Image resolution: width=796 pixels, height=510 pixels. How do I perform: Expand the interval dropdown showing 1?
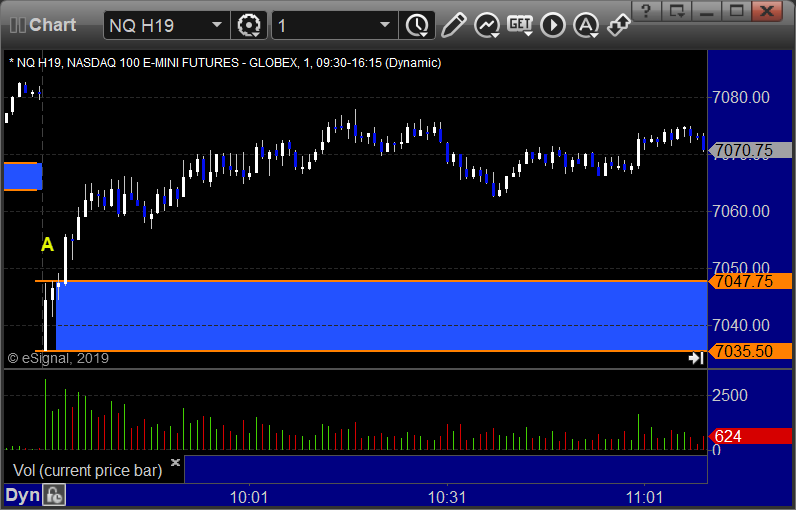(385, 25)
